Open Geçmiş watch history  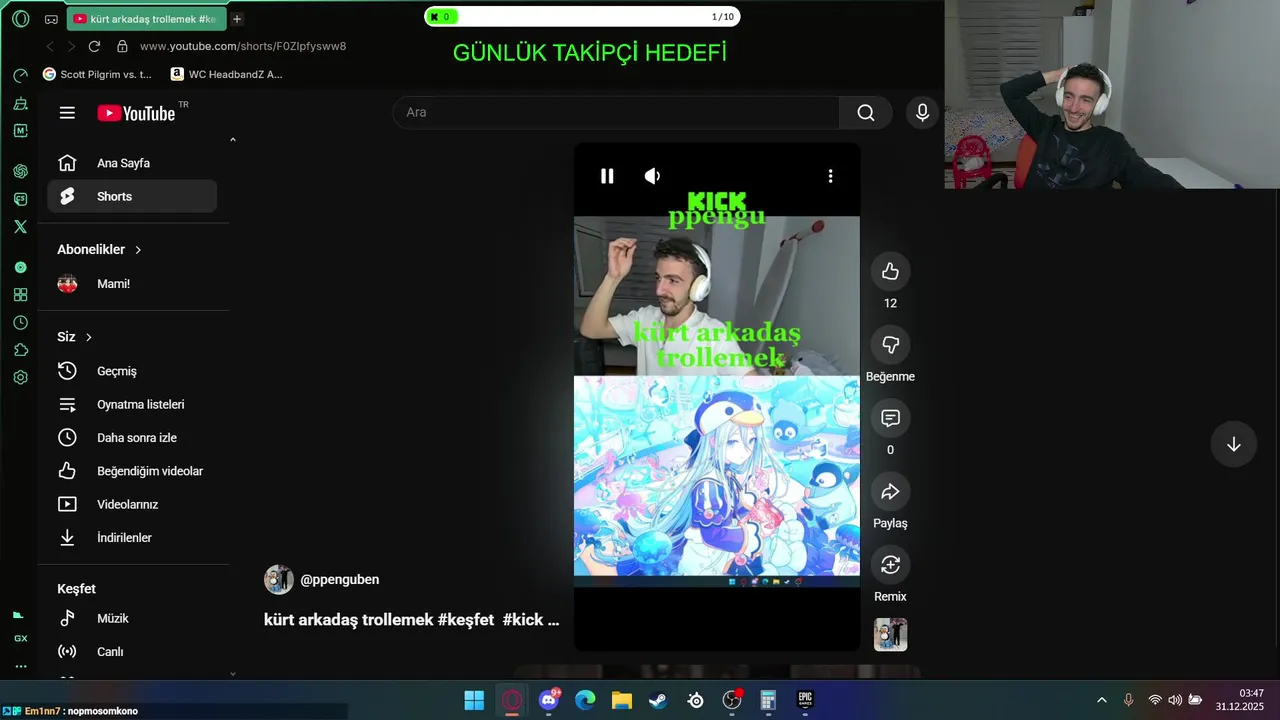pos(132,371)
